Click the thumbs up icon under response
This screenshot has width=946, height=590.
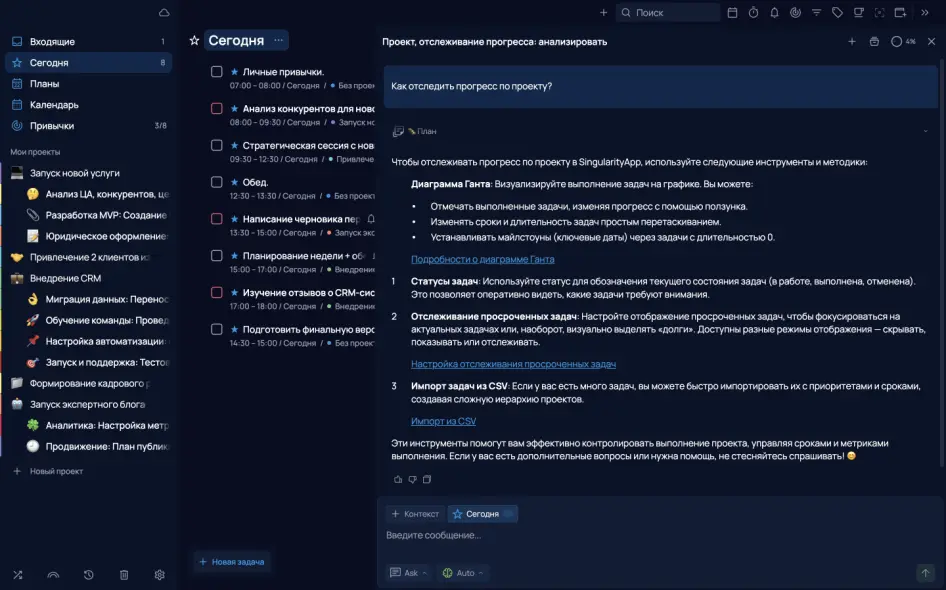click(397, 480)
